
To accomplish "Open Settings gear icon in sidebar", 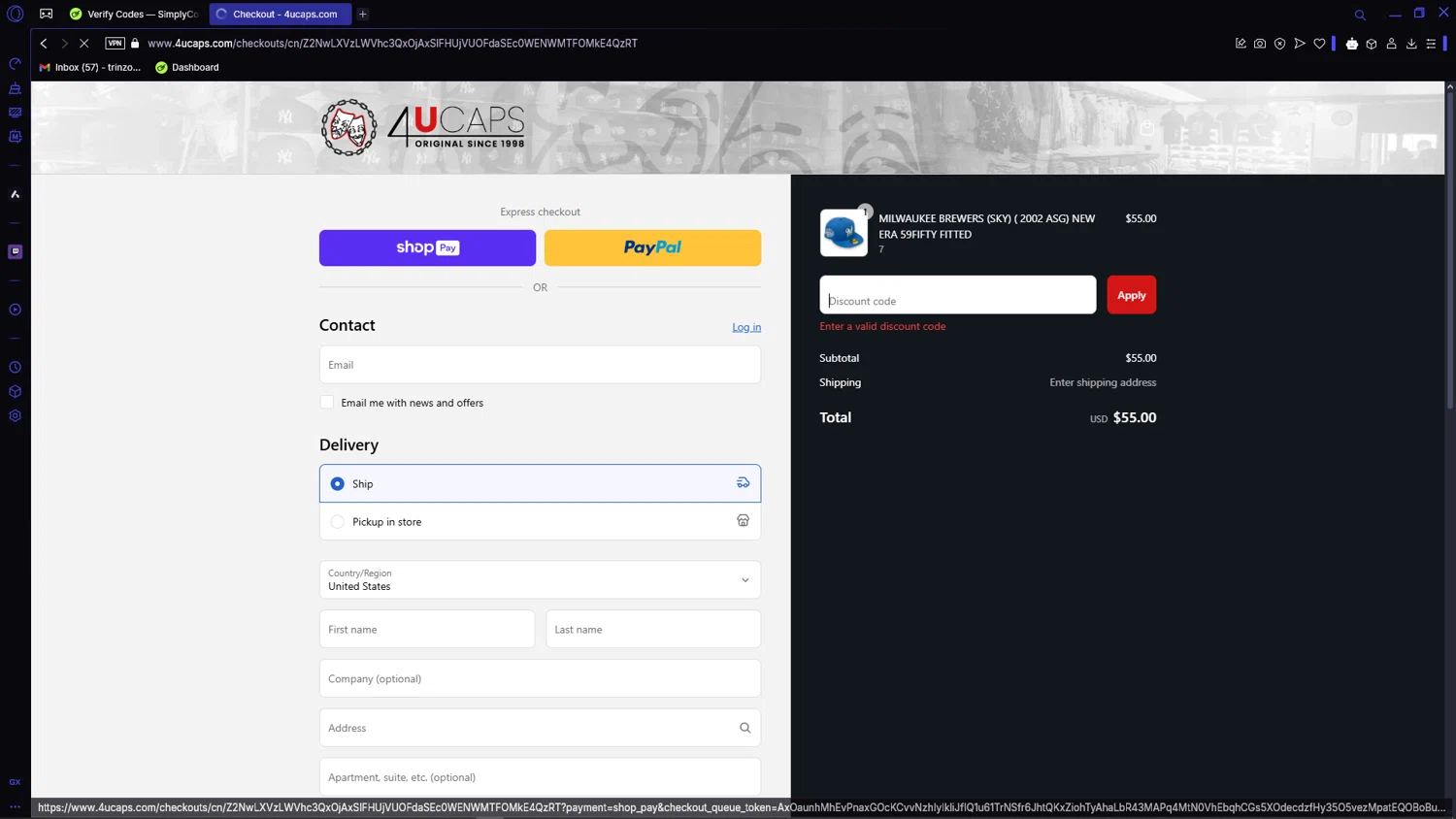I will click(15, 416).
